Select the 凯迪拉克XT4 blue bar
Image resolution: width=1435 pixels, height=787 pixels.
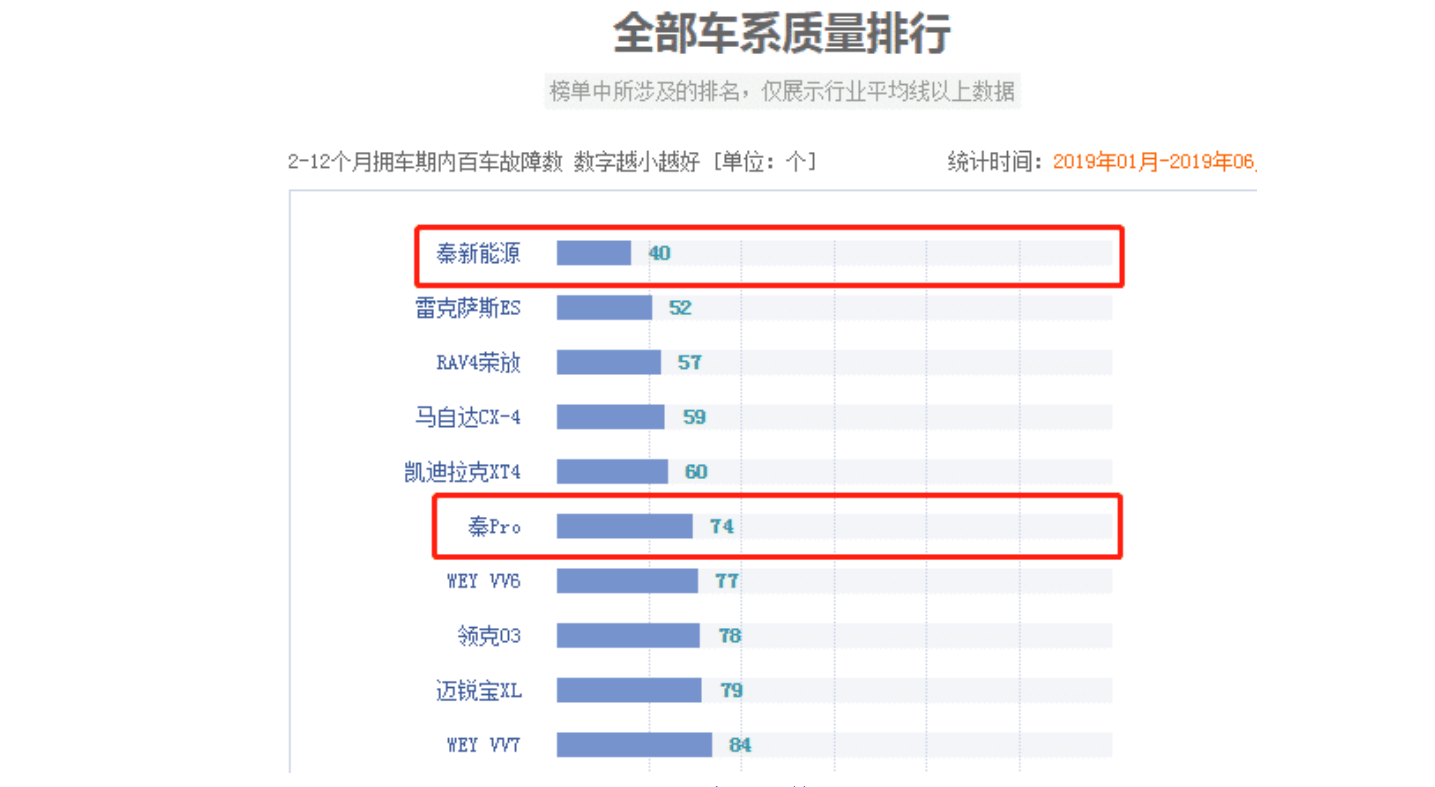tap(612, 472)
